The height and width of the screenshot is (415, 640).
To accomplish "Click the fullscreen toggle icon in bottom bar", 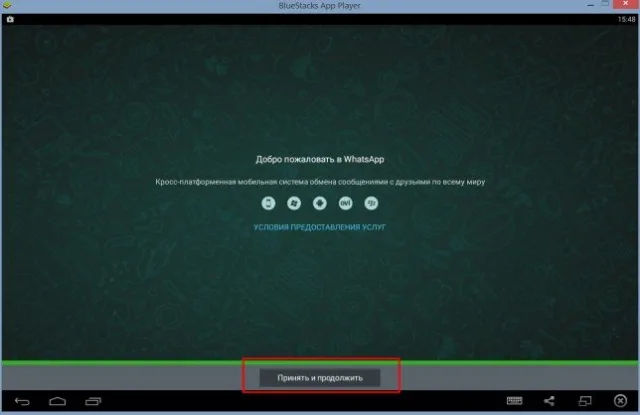I will (x=585, y=401).
